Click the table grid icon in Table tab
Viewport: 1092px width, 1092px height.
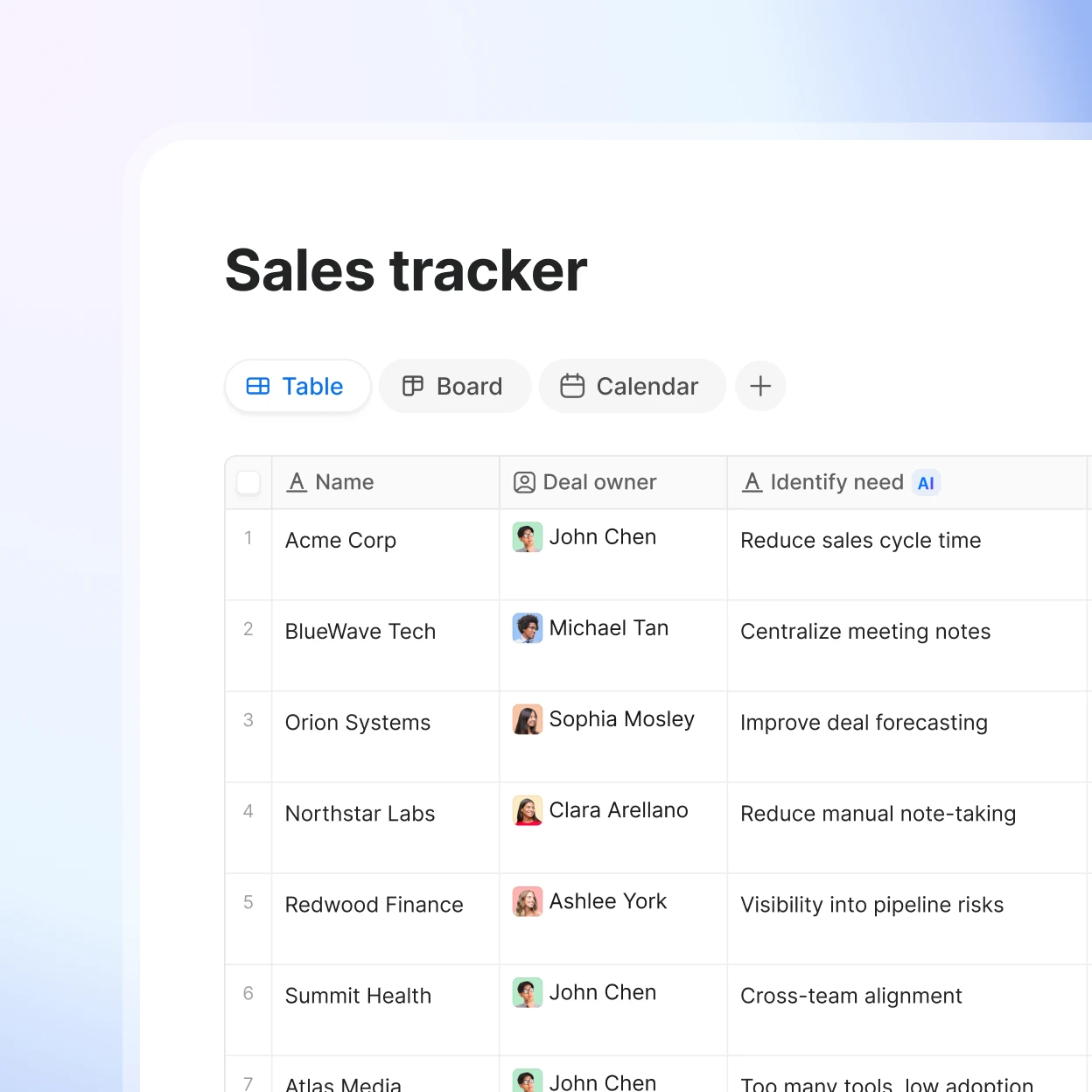click(258, 386)
